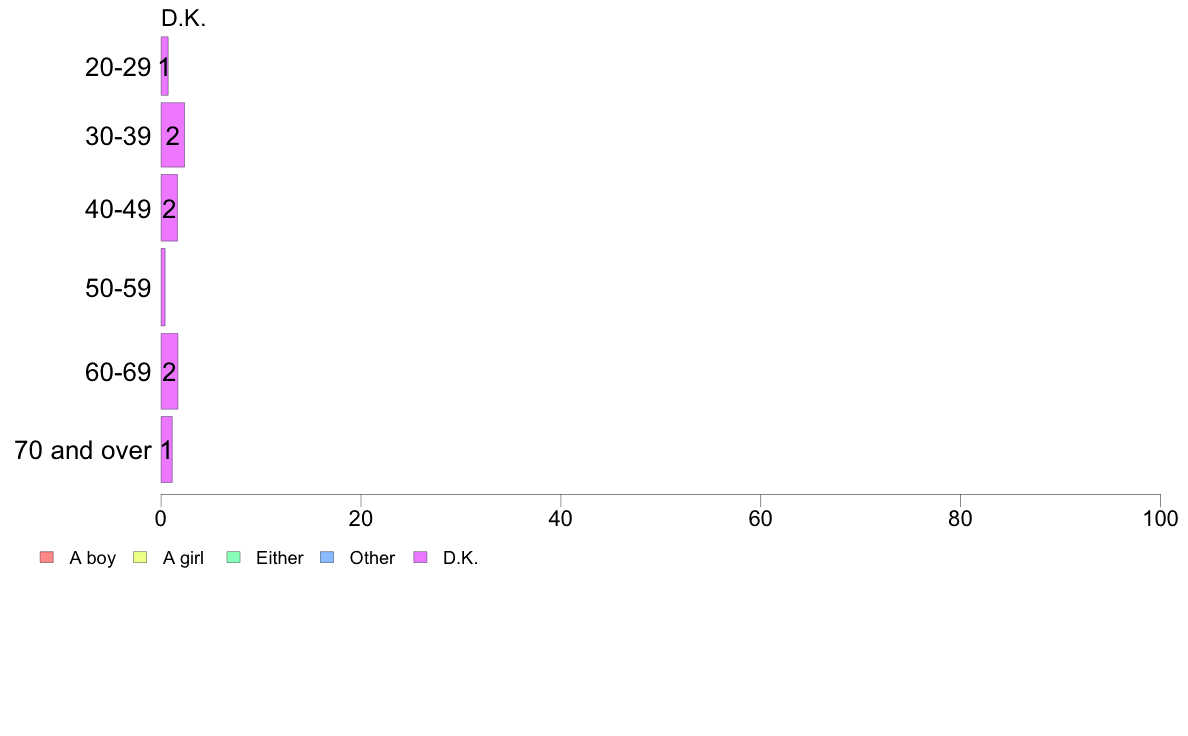1188x736 pixels.
Task: Click the red A boy legend swatch
Action: pos(47,557)
